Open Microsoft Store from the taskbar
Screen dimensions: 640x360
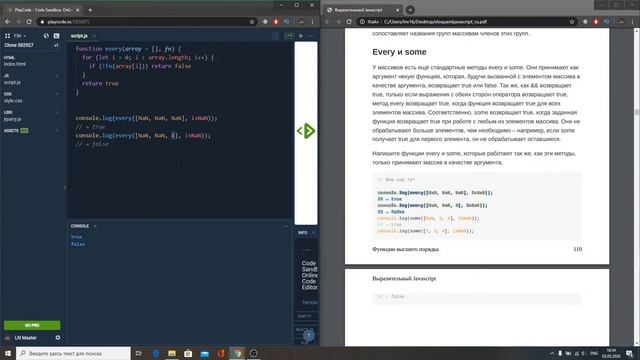[188, 353]
